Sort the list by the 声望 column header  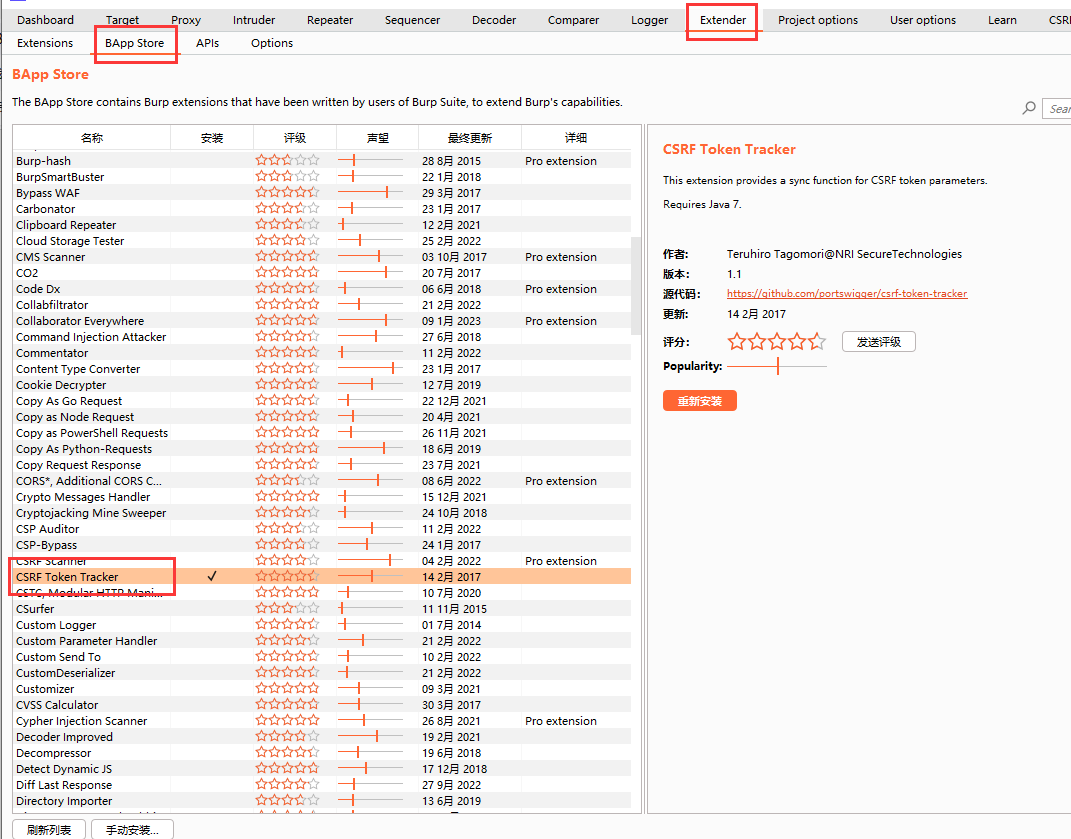tap(378, 138)
